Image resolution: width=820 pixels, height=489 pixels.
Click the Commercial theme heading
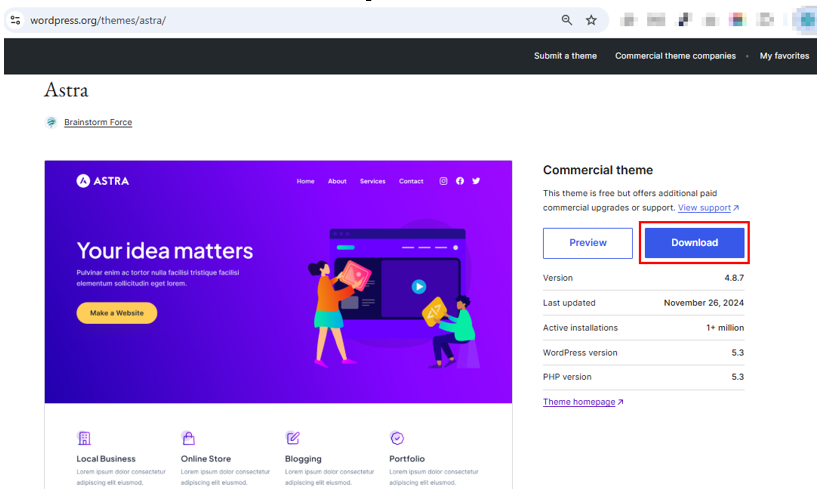[598, 170]
